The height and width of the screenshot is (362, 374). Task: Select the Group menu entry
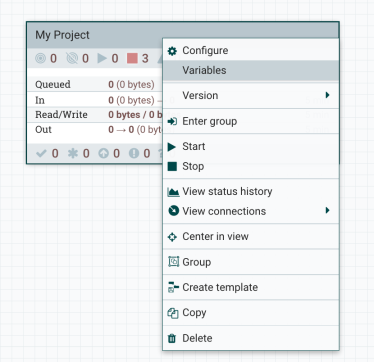coord(251,262)
